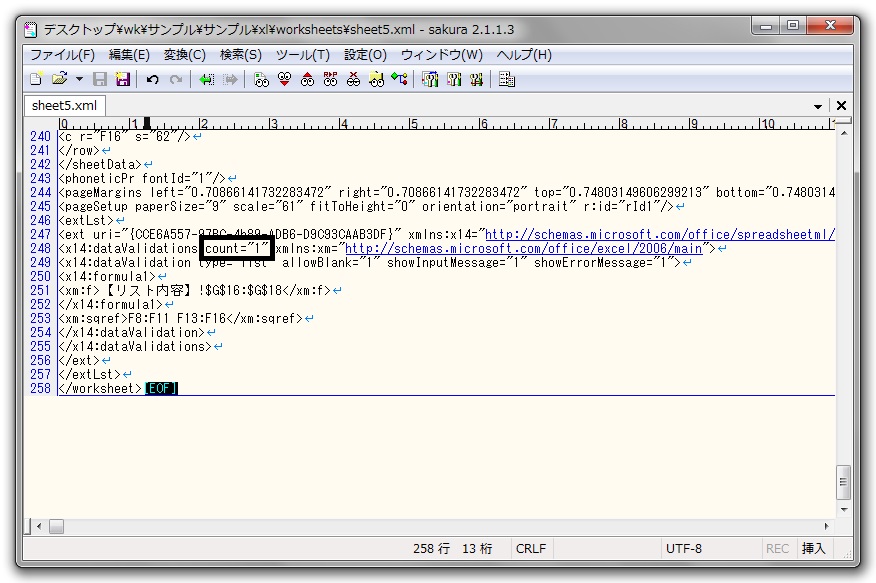Expand the recent files dropdown arrow beside Open
Screen dimensions: 876x583
click(79, 79)
